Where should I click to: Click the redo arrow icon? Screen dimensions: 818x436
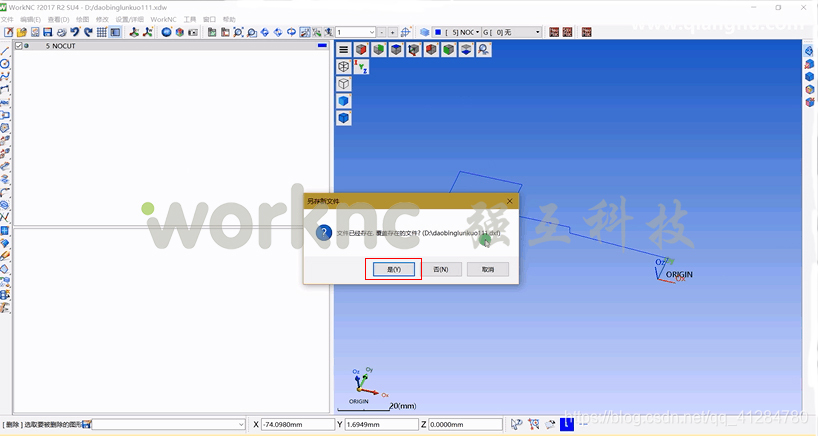(x=88, y=32)
